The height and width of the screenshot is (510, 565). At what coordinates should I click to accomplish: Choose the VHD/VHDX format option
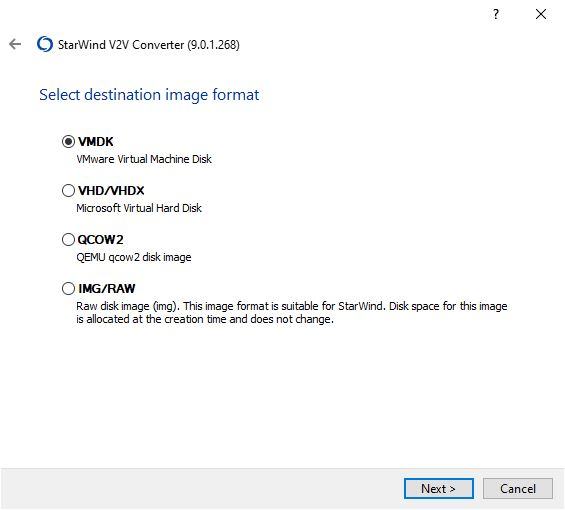pyautogui.click(x=68, y=190)
